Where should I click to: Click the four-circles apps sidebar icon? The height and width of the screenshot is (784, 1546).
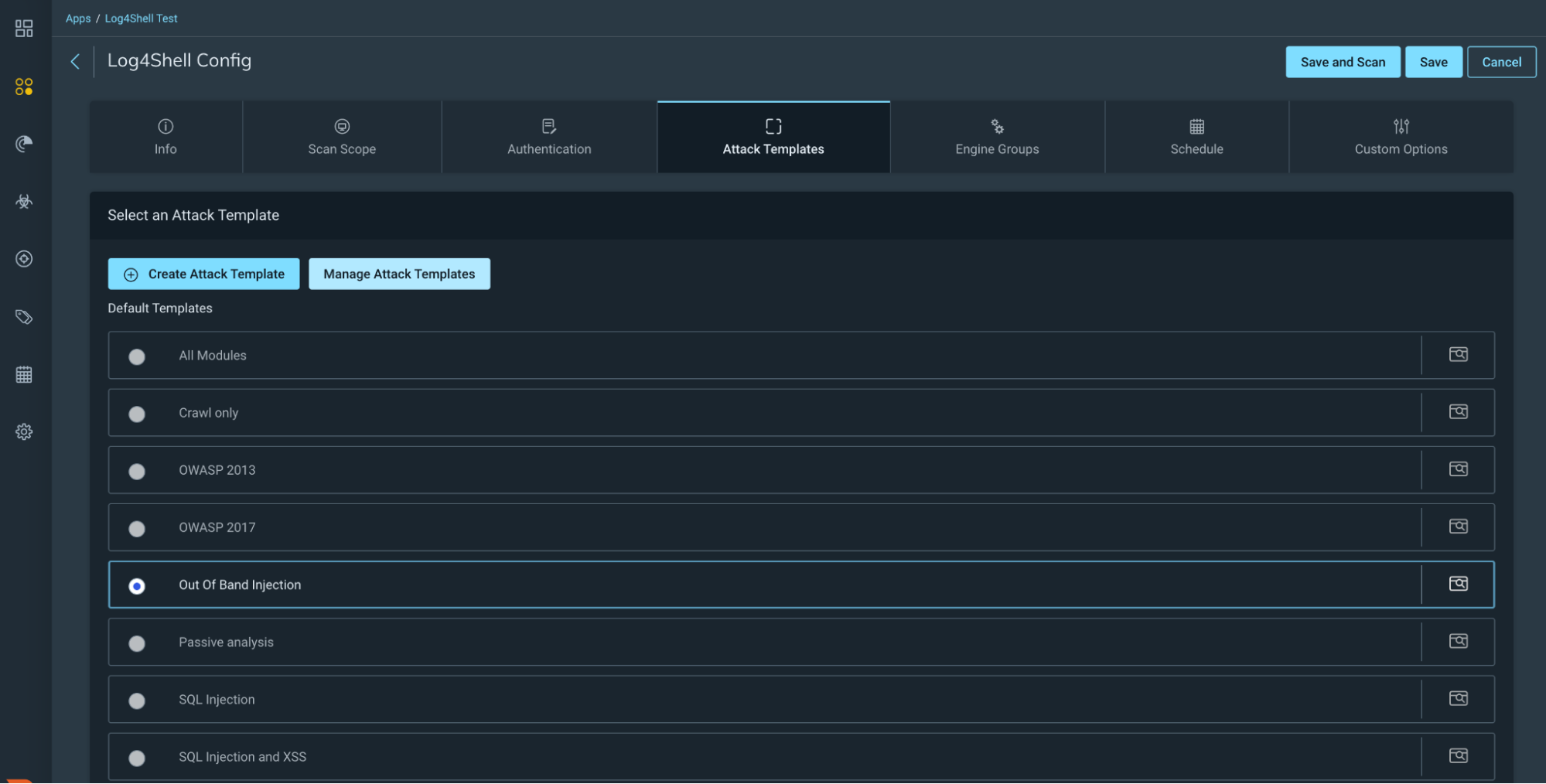click(x=24, y=87)
